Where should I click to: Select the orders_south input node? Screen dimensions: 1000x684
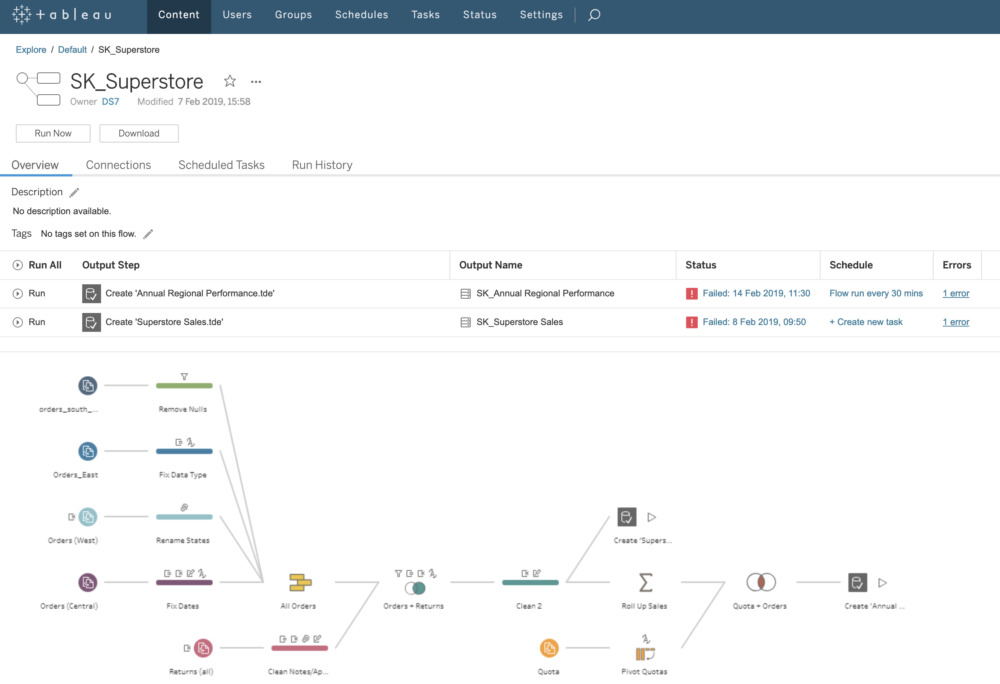tap(87, 386)
